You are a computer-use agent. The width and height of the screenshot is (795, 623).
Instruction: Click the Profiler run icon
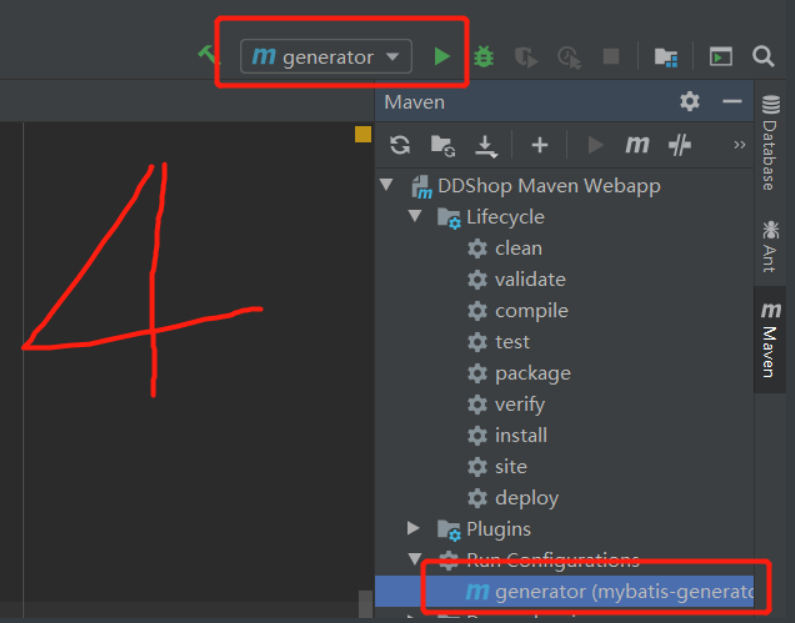[569, 57]
